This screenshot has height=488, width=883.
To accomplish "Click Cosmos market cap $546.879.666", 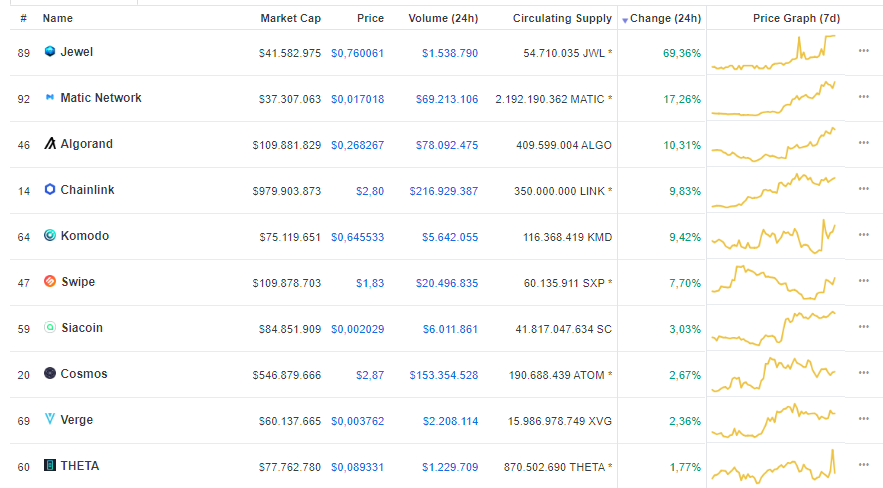I will [287, 375].
